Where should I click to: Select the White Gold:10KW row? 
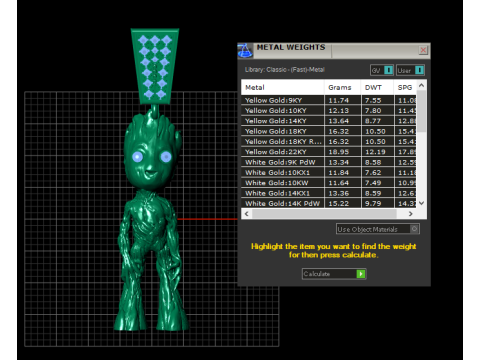coord(328,183)
